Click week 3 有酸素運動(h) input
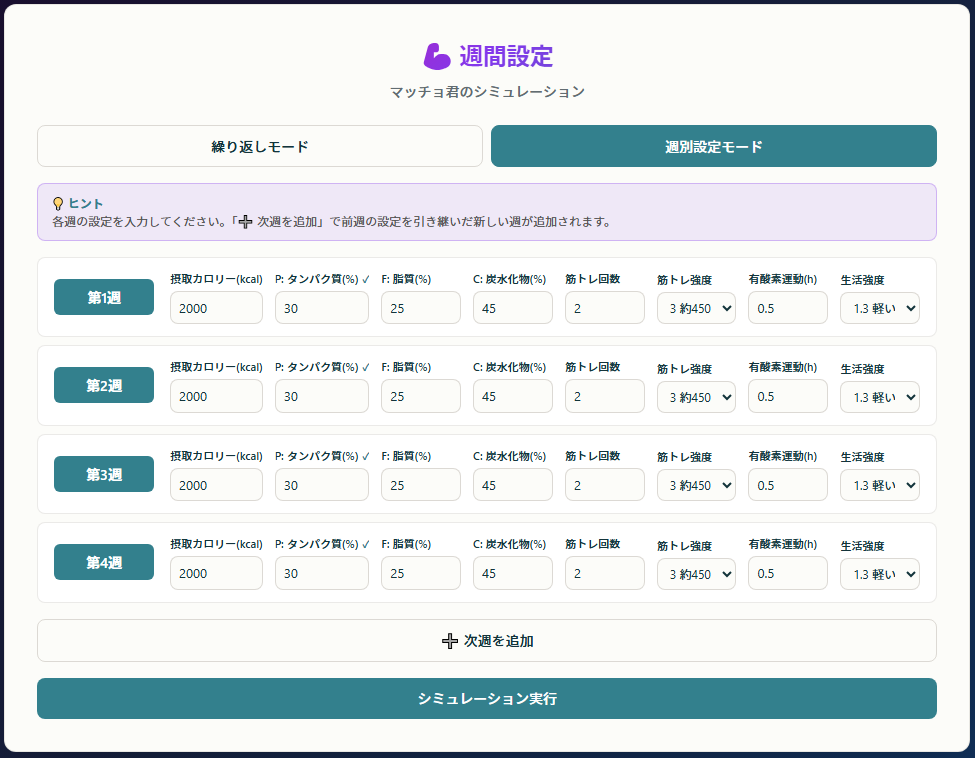Image resolution: width=975 pixels, height=758 pixels. click(788, 484)
